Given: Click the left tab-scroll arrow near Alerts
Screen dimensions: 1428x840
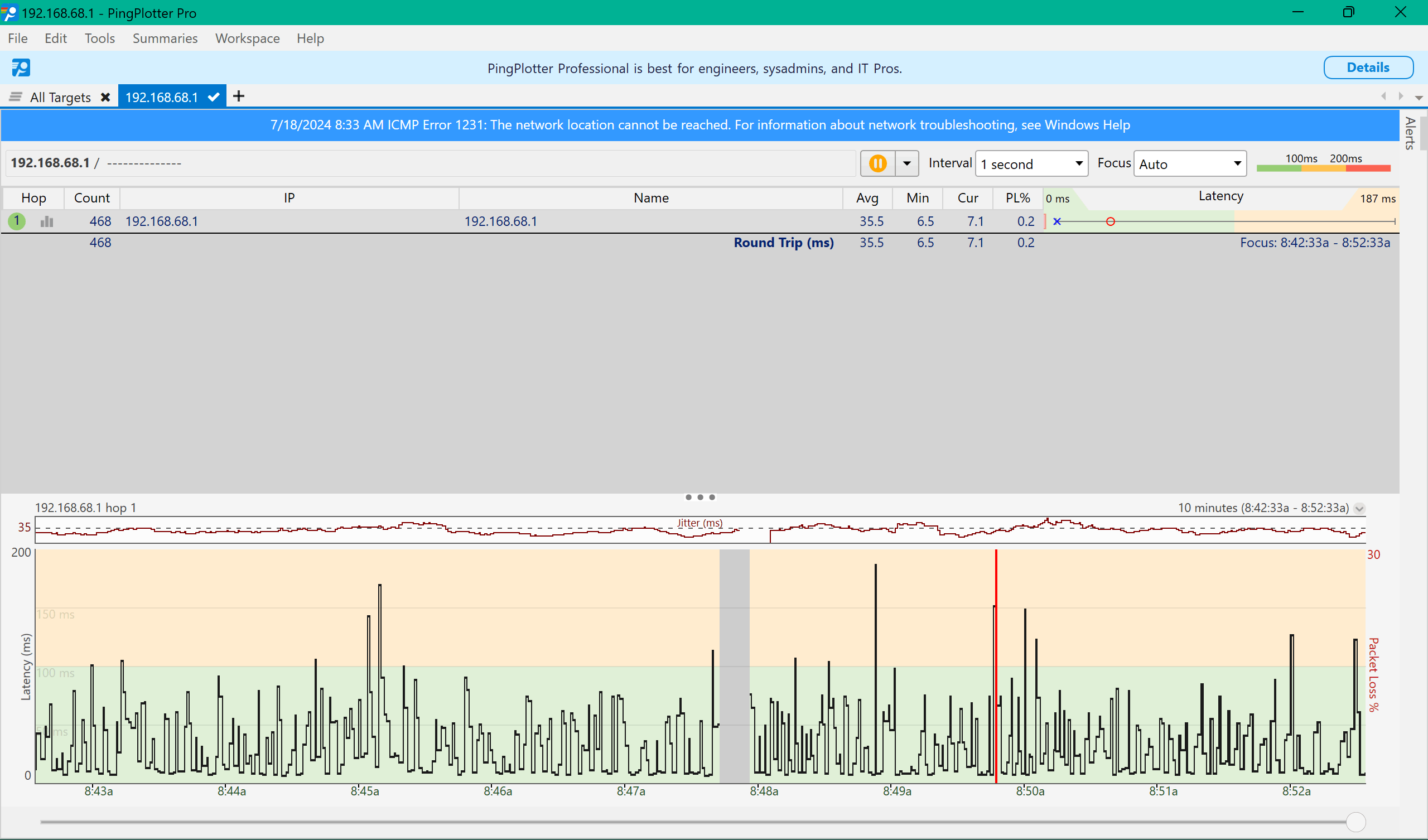Looking at the screenshot, I should [1384, 96].
